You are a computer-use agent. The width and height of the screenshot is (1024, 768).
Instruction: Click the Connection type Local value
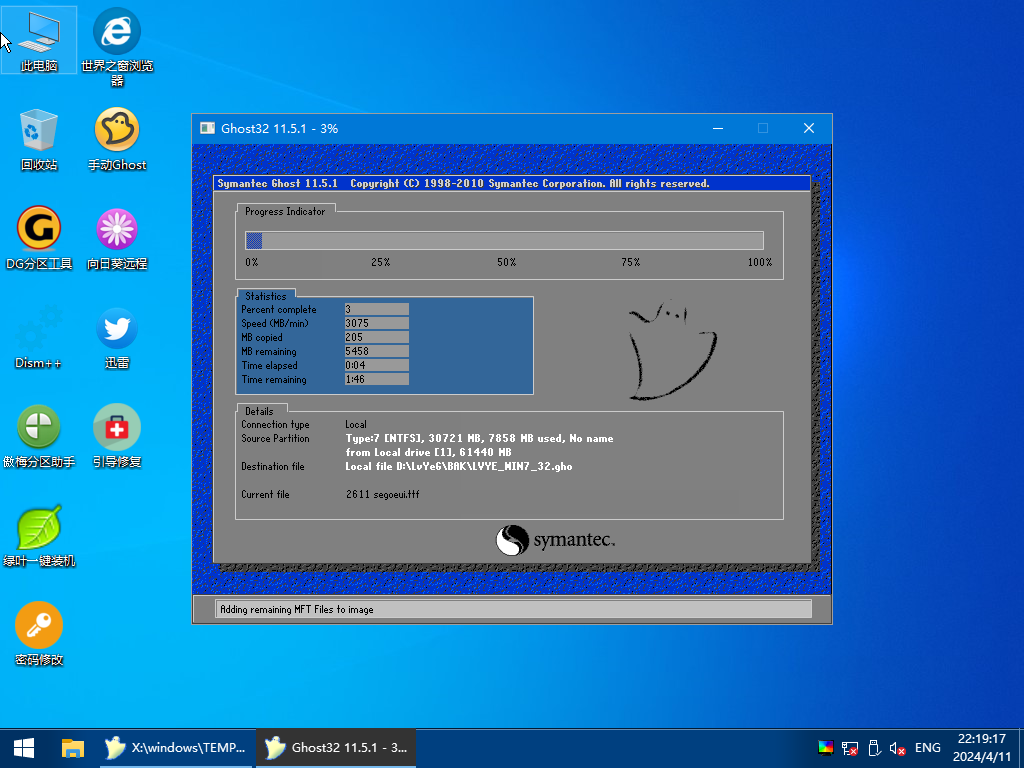tap(356, 424)
